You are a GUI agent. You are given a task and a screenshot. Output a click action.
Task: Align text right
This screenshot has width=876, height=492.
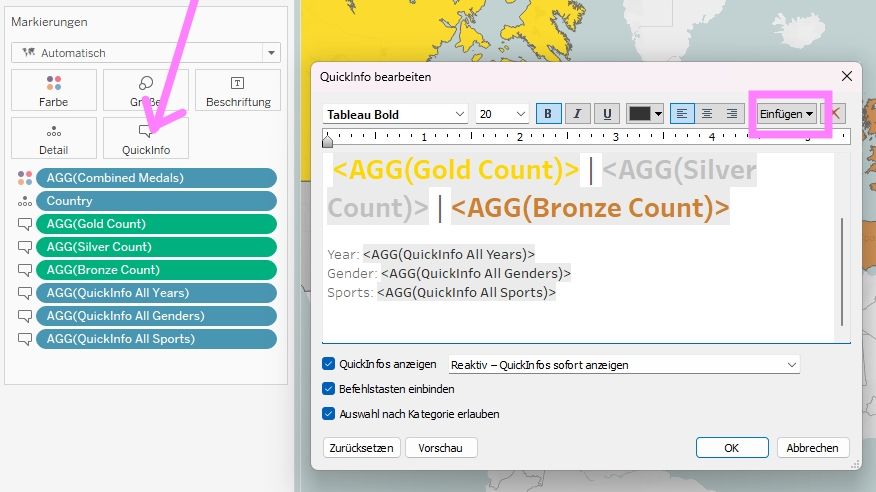pyautogui.click(x=731, y=114)
